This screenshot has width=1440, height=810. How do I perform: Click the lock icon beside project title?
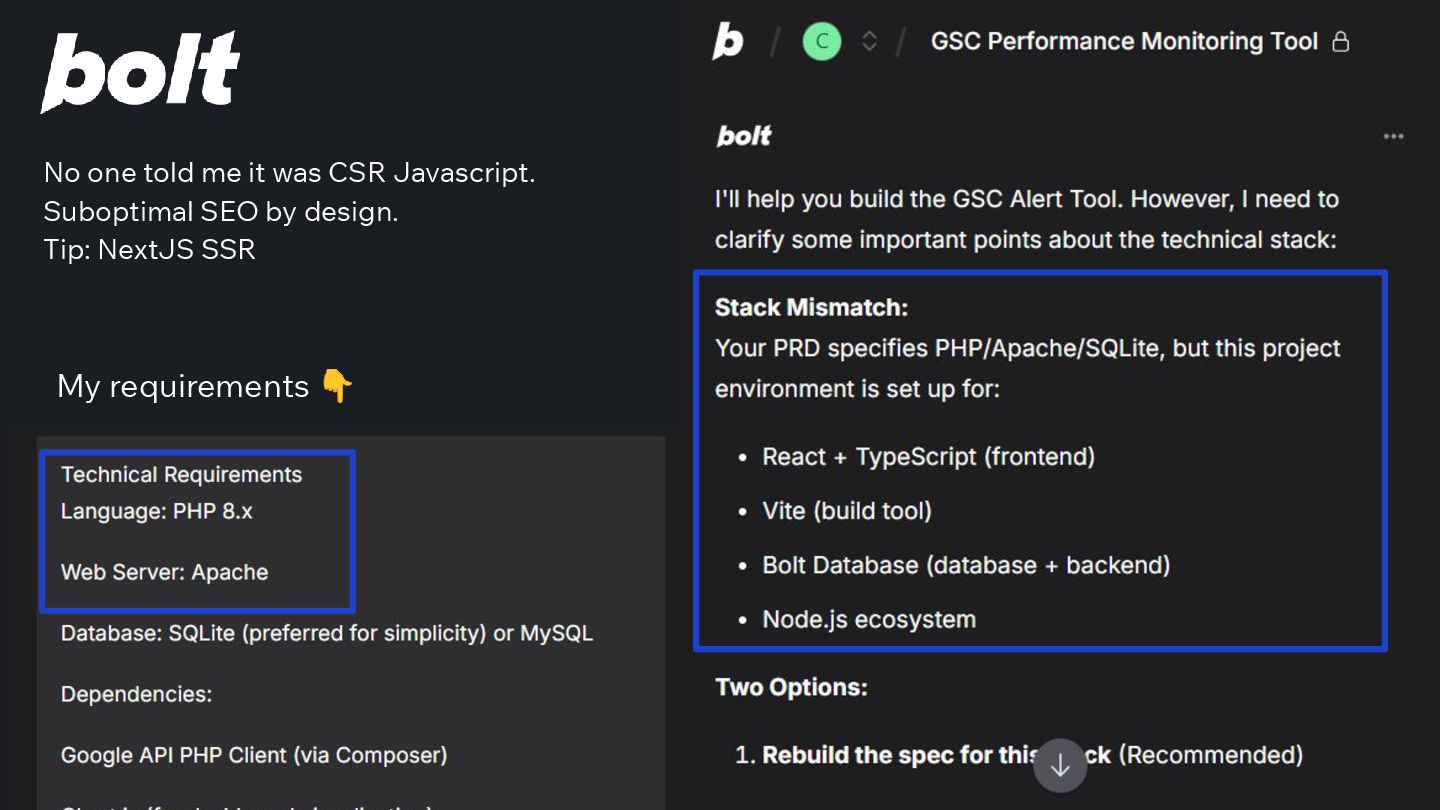tap(1341, 42)
